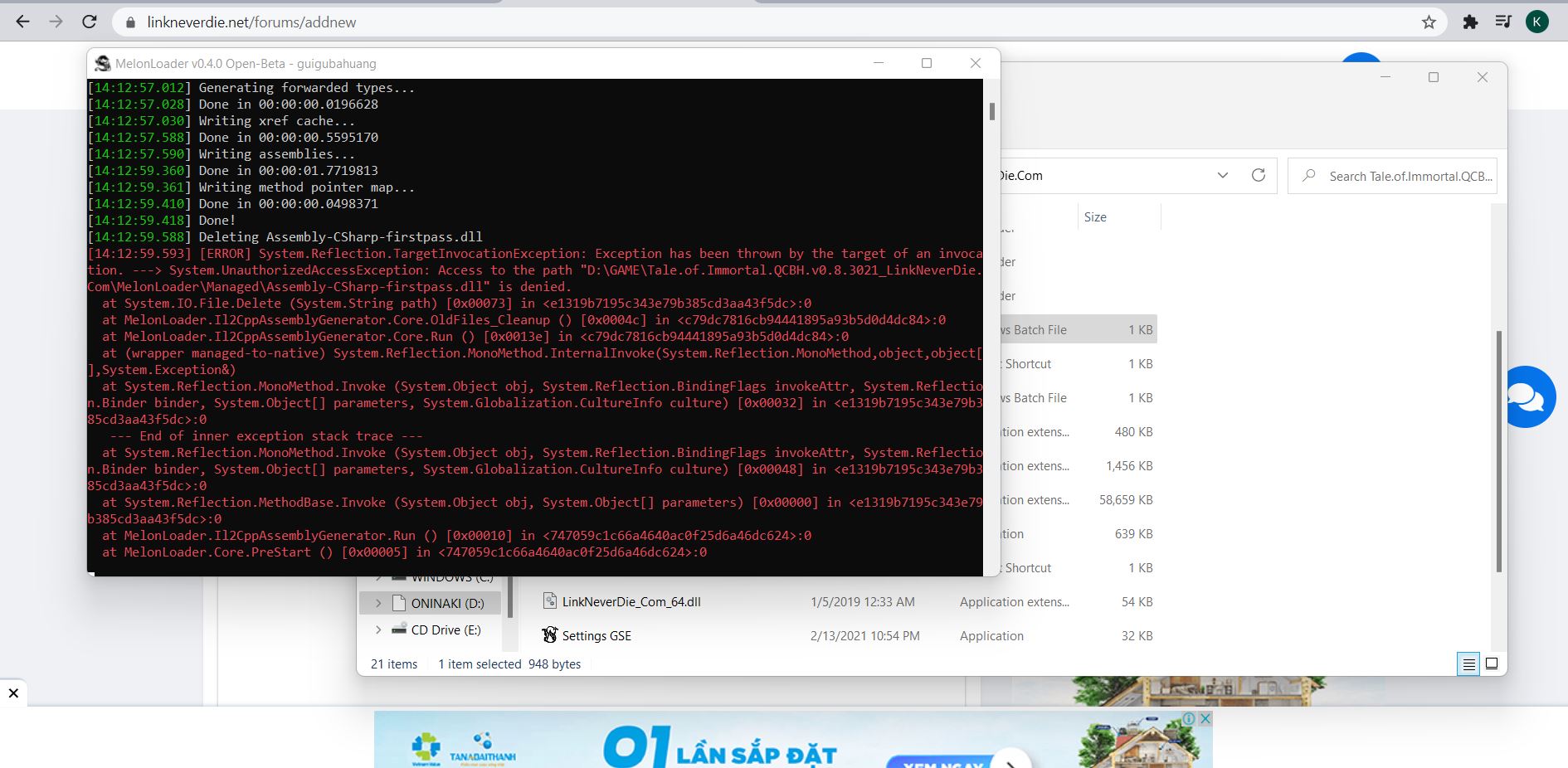Bookmark this page with the star icon

click(x=1429, y=22)
